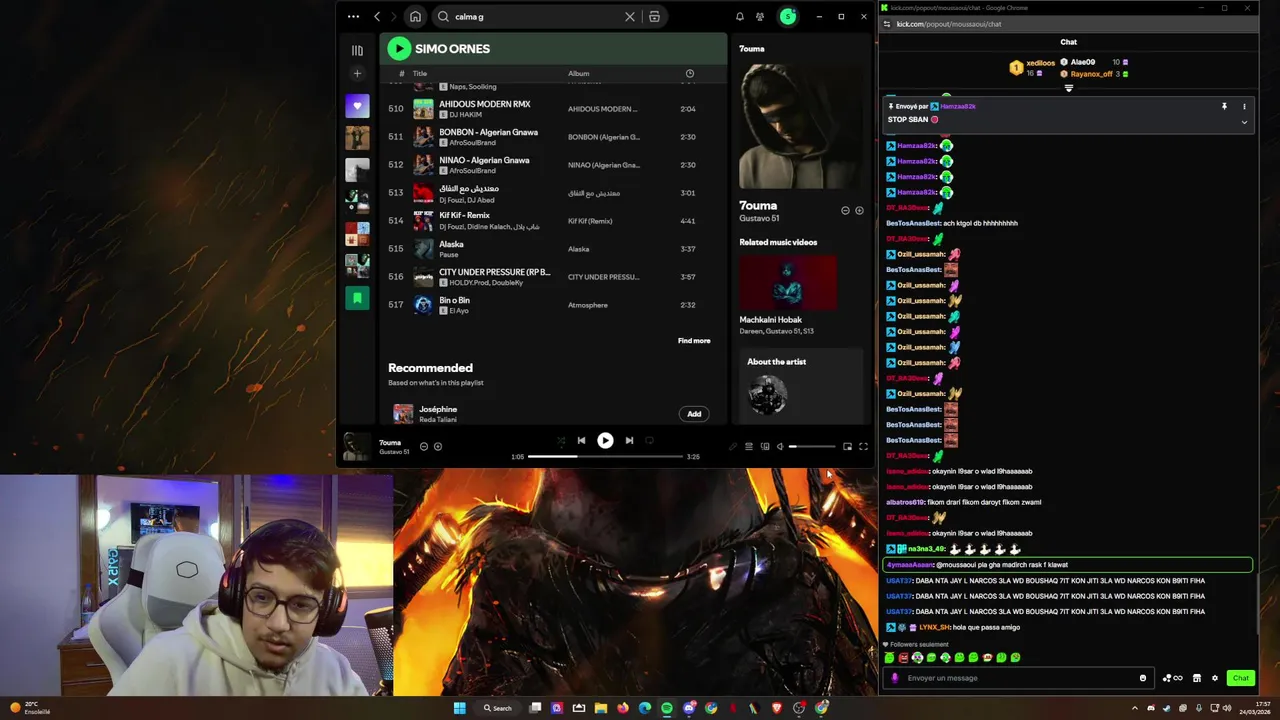Open pinned message three-dots menu in Kick chat
Screen dimensions: 1280x720
(1244, 106)
